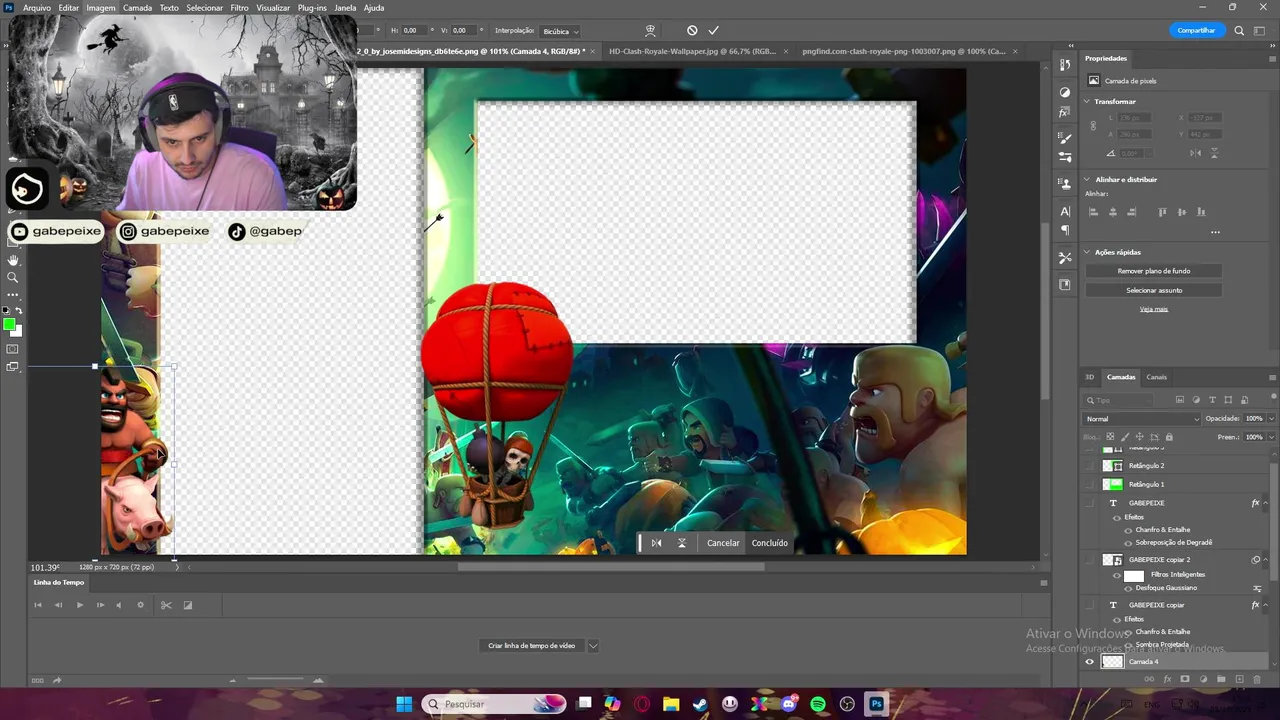Click the warp mode icon in options bar
1280x720 pixels.
pyautogui.click(x=650, y=31)
